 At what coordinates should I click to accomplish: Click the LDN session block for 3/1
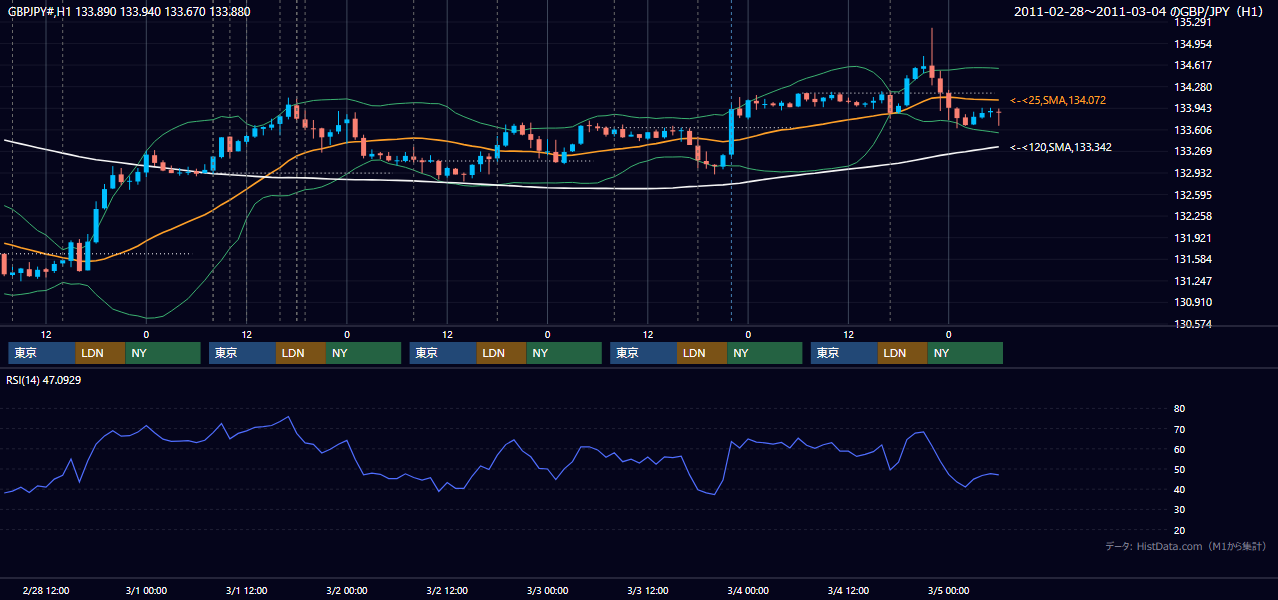[301, 353]
